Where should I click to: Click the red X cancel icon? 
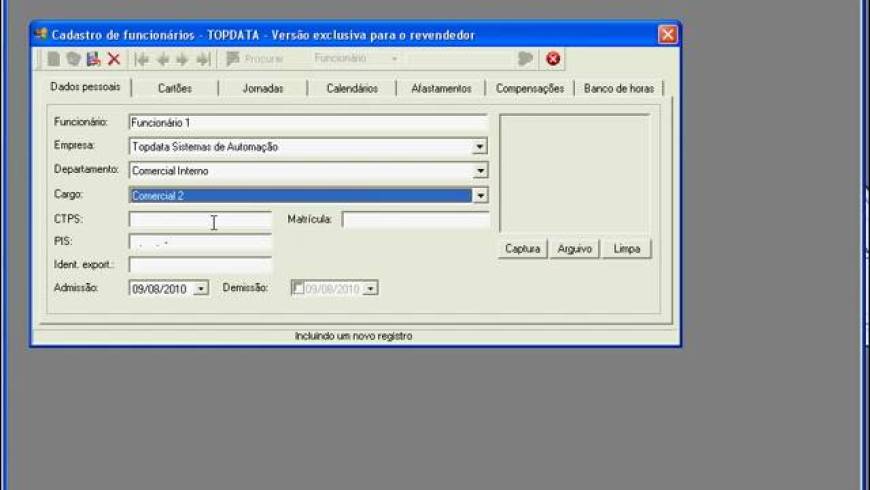coord(114,59)
